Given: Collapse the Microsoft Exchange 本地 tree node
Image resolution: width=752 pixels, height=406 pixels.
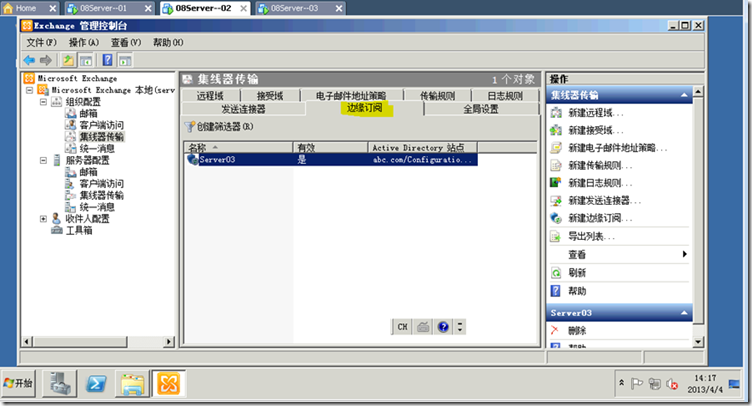Looking at the screenshot, I should pyautogui.click(x=30, y=90).
